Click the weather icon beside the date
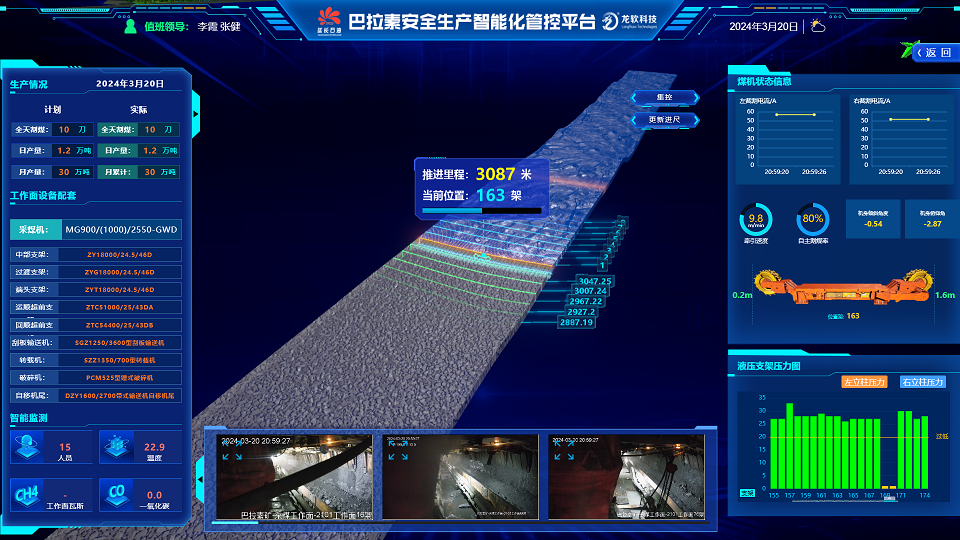This screenshot has height=540, width=960. [x=818, y=26]
